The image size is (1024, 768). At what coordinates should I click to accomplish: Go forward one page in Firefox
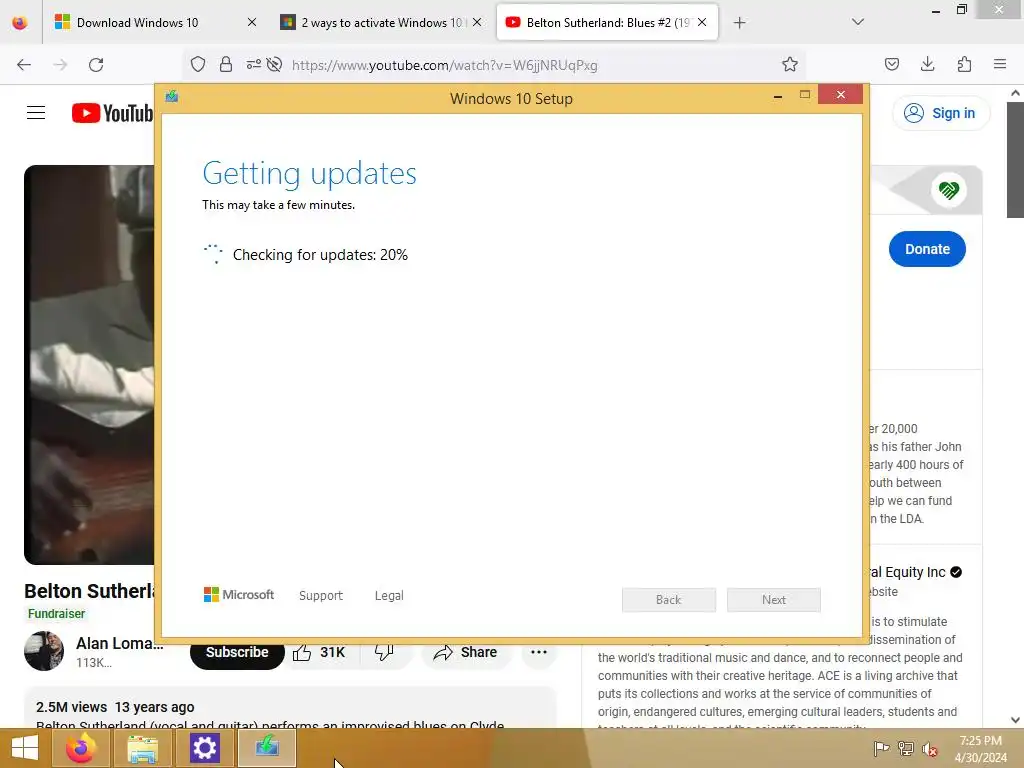click(60, 65)
